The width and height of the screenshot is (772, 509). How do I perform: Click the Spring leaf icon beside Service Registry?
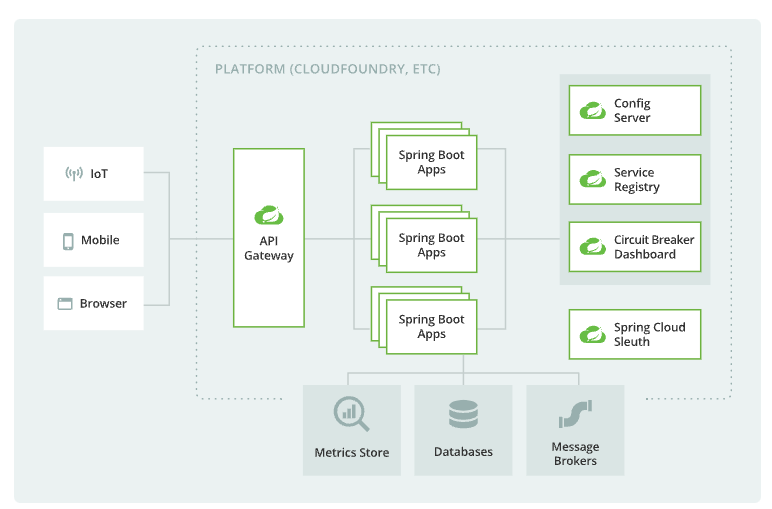point(592,179)
